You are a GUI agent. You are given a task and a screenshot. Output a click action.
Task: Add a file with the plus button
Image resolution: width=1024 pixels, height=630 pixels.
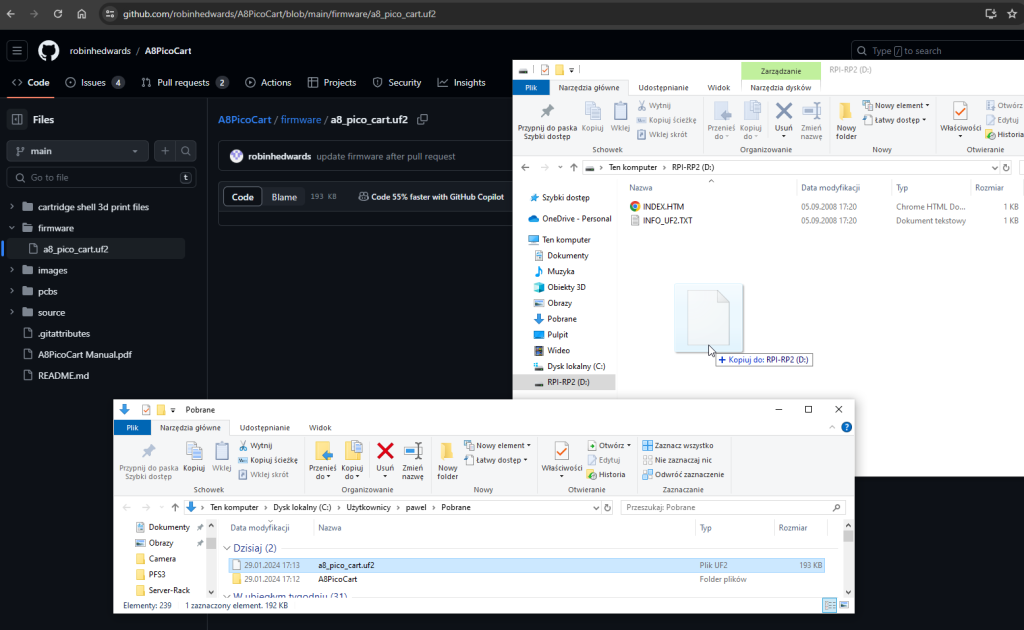[x=165, y=151]
